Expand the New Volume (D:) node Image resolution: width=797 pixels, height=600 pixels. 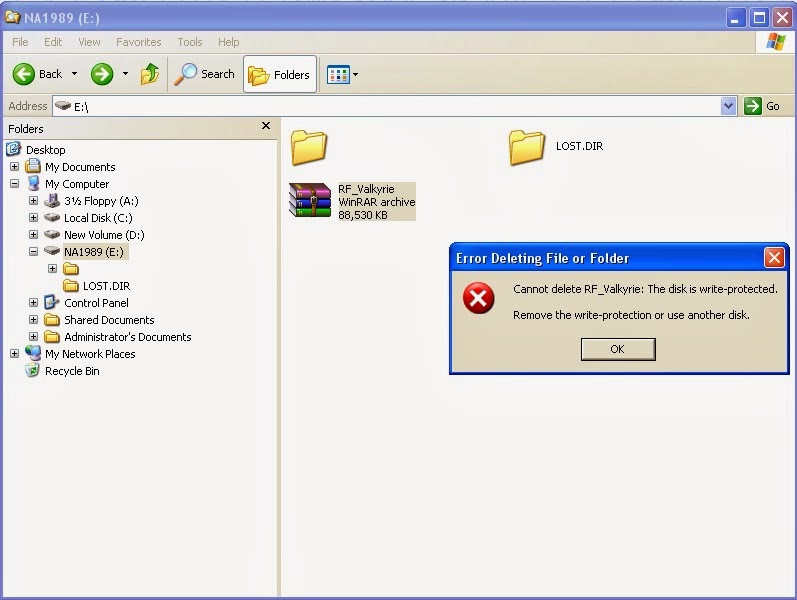click(33, 234)
